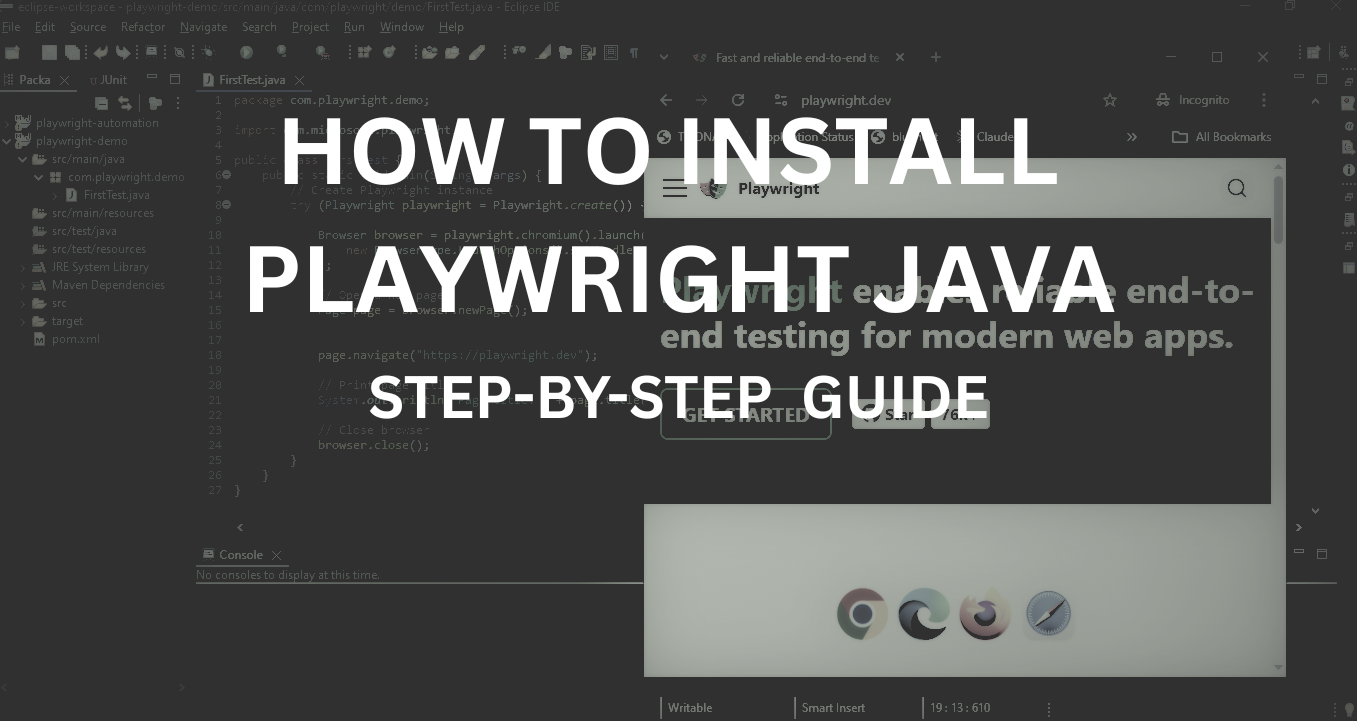Expand the JRE System Library node
Image resolution: width=1357 pixels, height=721 pixels.
click(x=22, y=267)
